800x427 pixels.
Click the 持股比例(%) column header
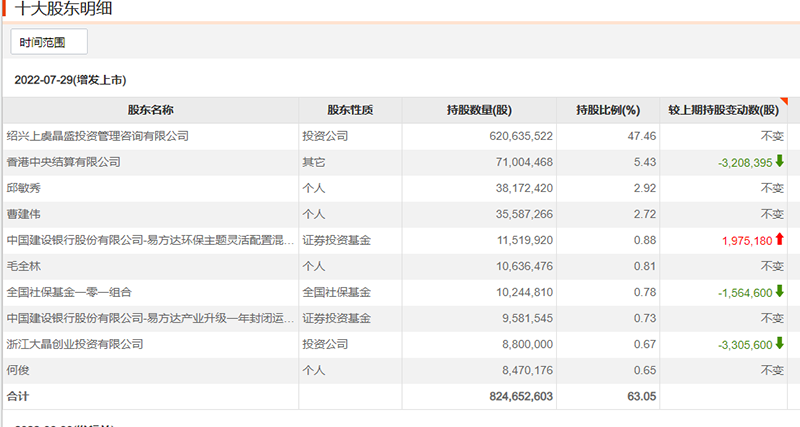[x=608, y=110]
